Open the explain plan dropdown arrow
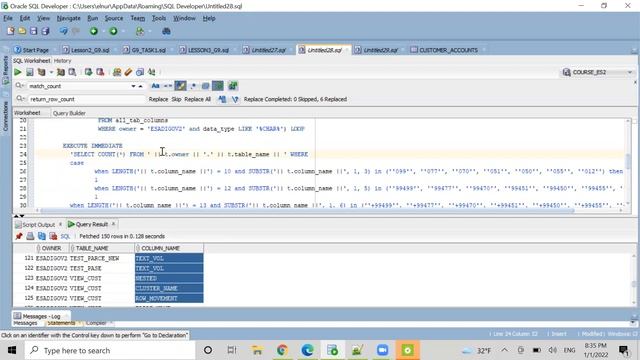Viewport: 640px width, 360px height. tap(51, 73)
